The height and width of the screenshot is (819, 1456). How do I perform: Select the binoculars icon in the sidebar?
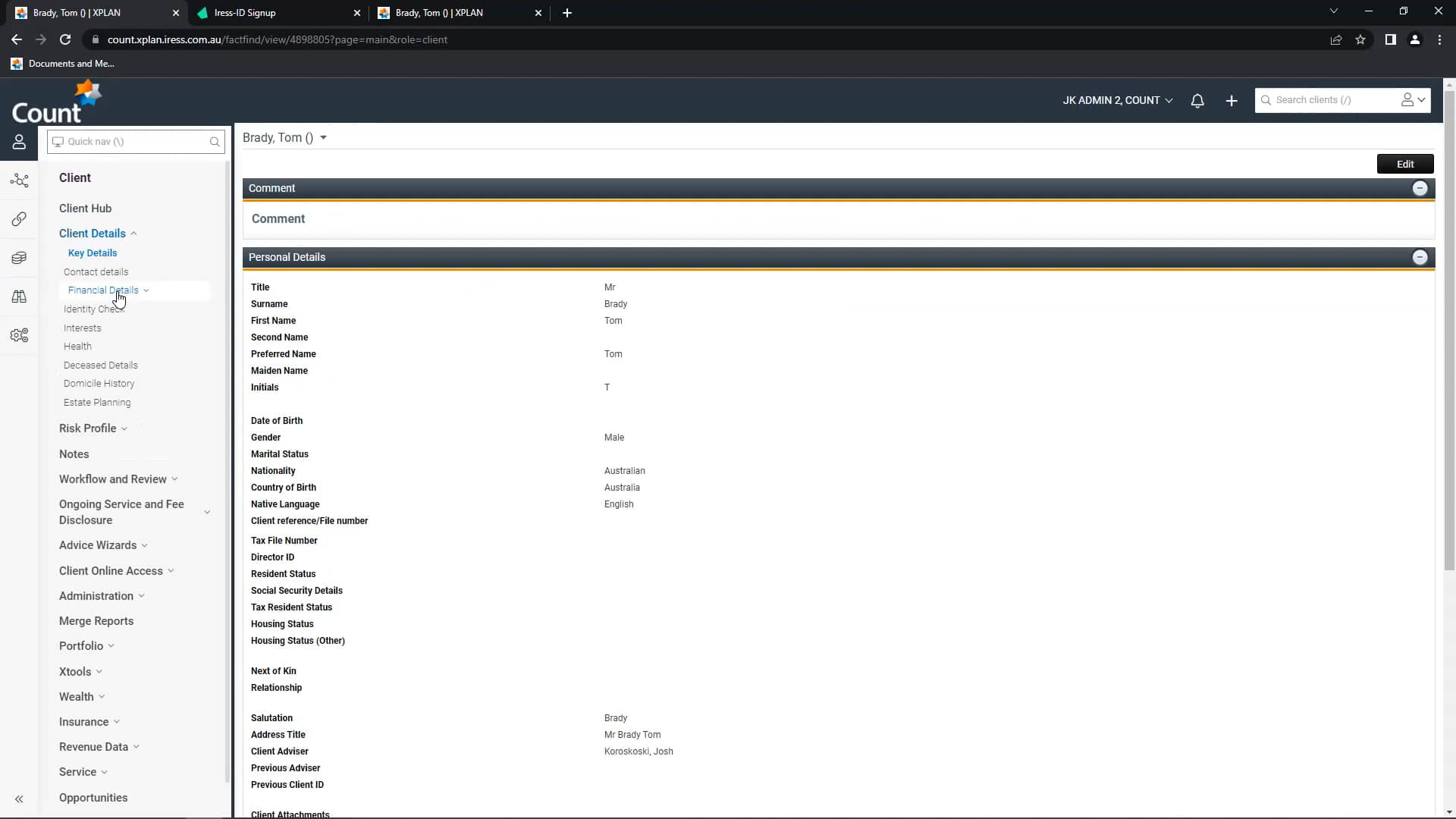point(19,296)
